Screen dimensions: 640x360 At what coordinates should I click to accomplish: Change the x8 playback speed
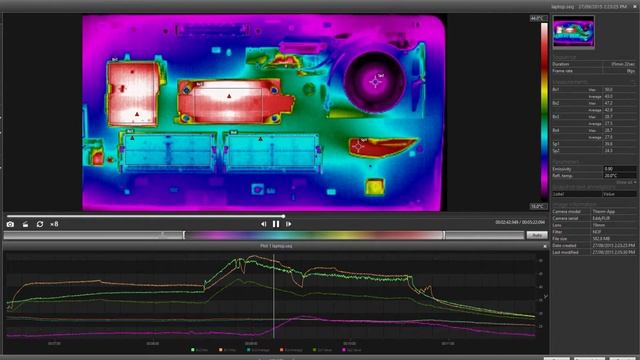click(x=54, y=224)
